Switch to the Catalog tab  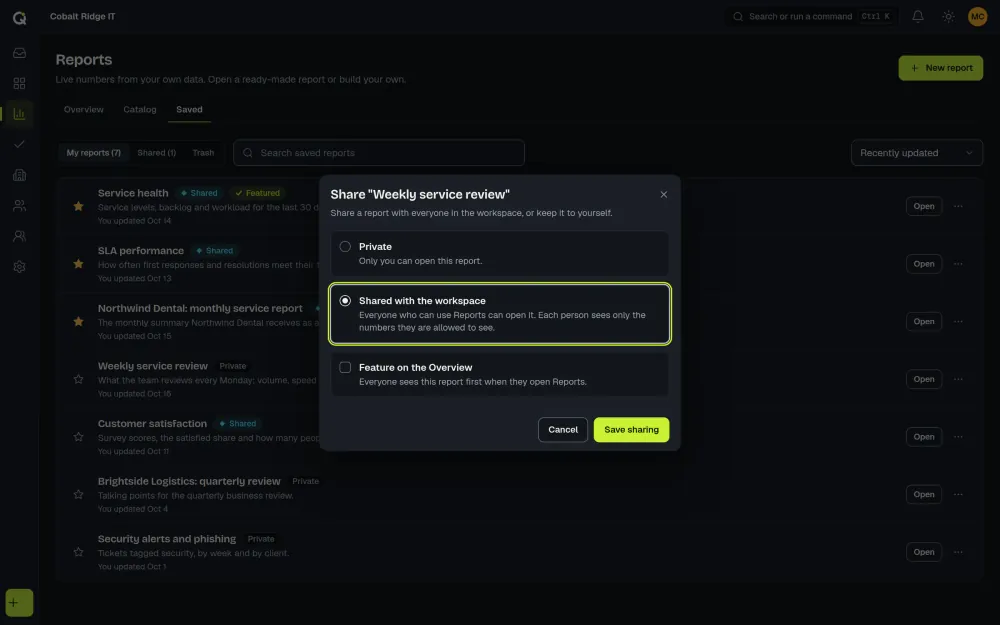point(140,110)
